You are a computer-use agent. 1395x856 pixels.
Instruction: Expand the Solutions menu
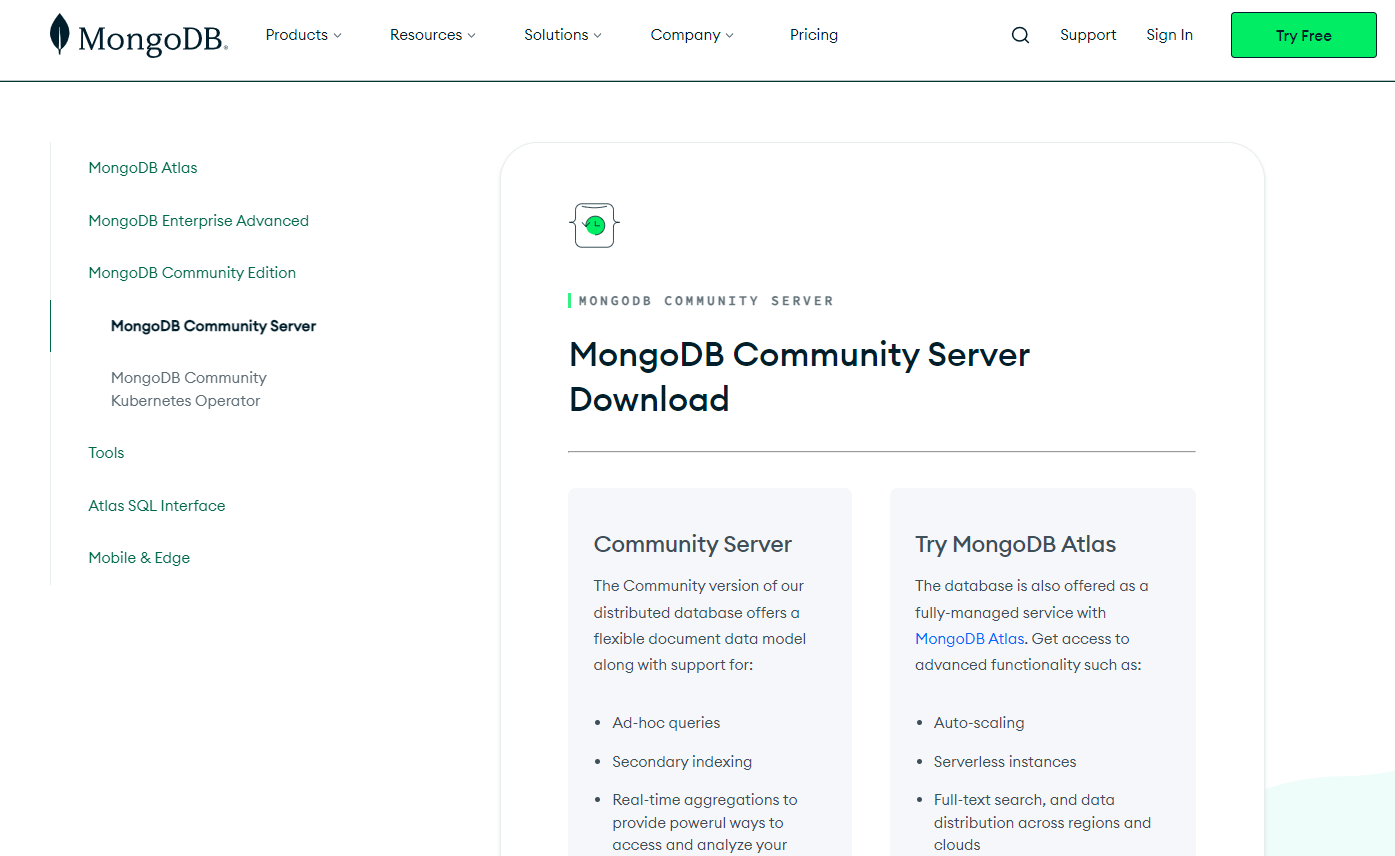tap(563, 35)
